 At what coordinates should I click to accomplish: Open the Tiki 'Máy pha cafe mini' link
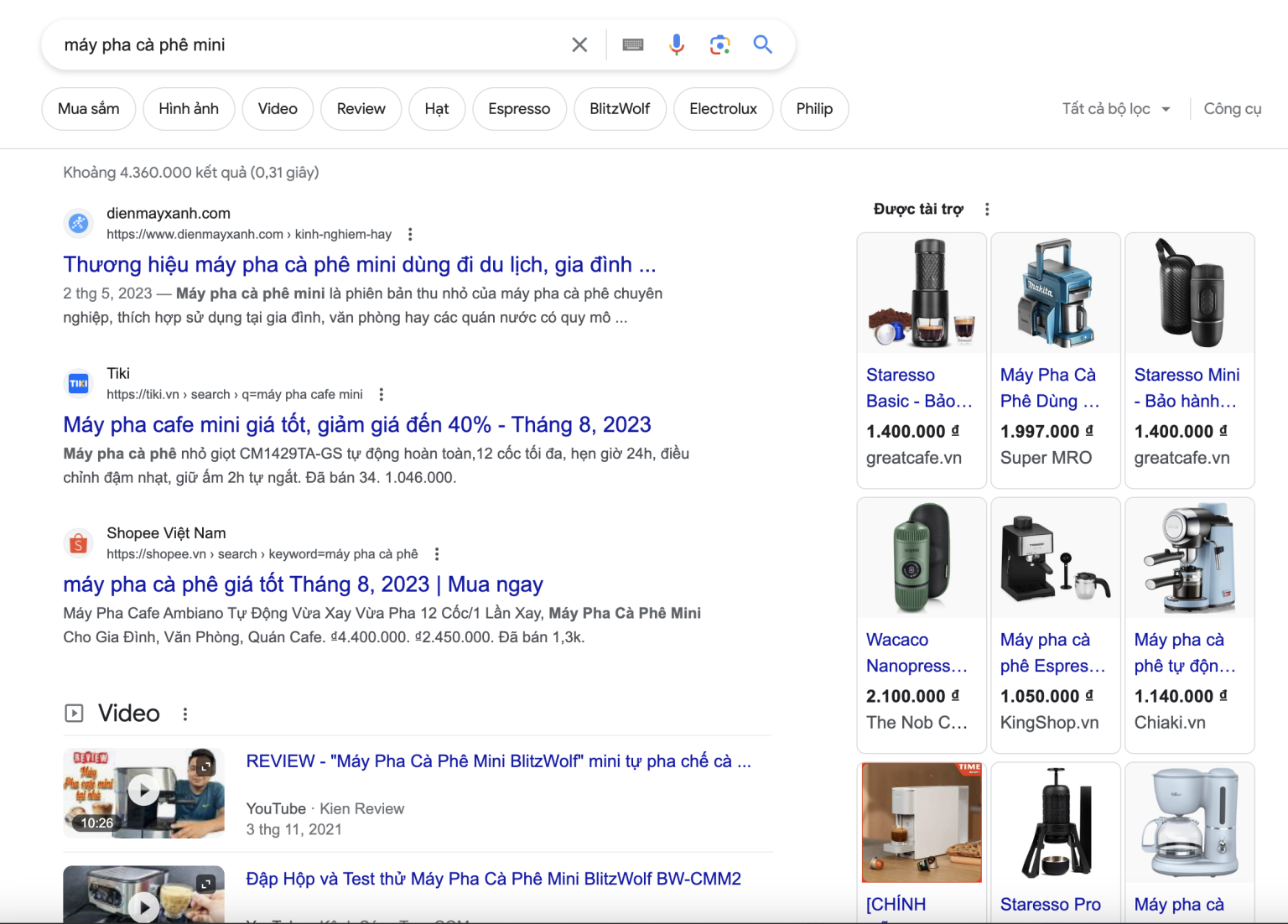tap(357, 425)
